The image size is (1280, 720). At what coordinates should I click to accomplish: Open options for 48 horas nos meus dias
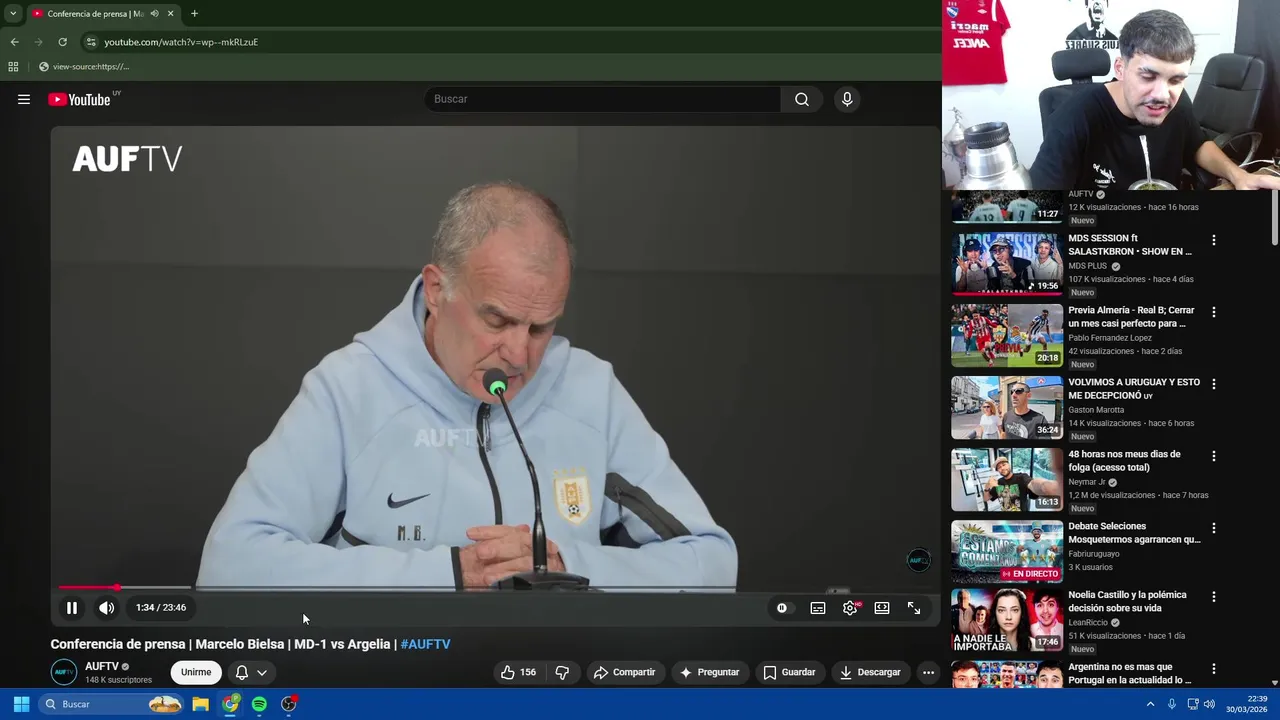[1214, 456]
